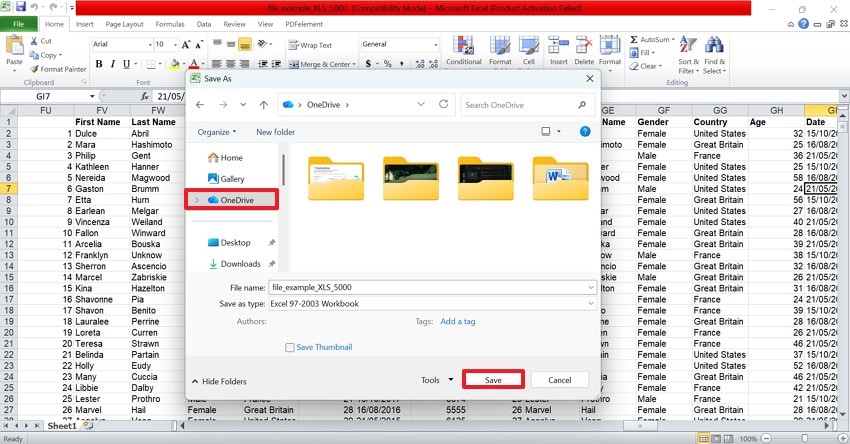850x444 pixels.
Task: Open the Tools dropdown
Action: (437, 380)
